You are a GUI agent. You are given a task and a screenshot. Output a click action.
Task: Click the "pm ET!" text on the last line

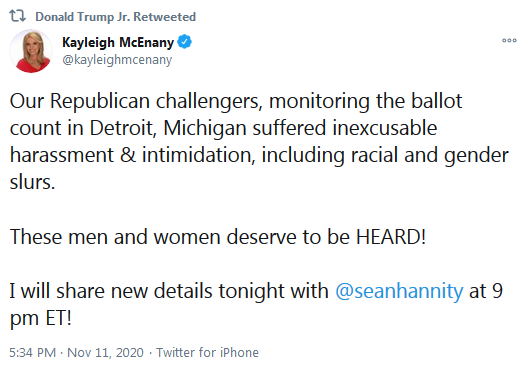point(41,318)
